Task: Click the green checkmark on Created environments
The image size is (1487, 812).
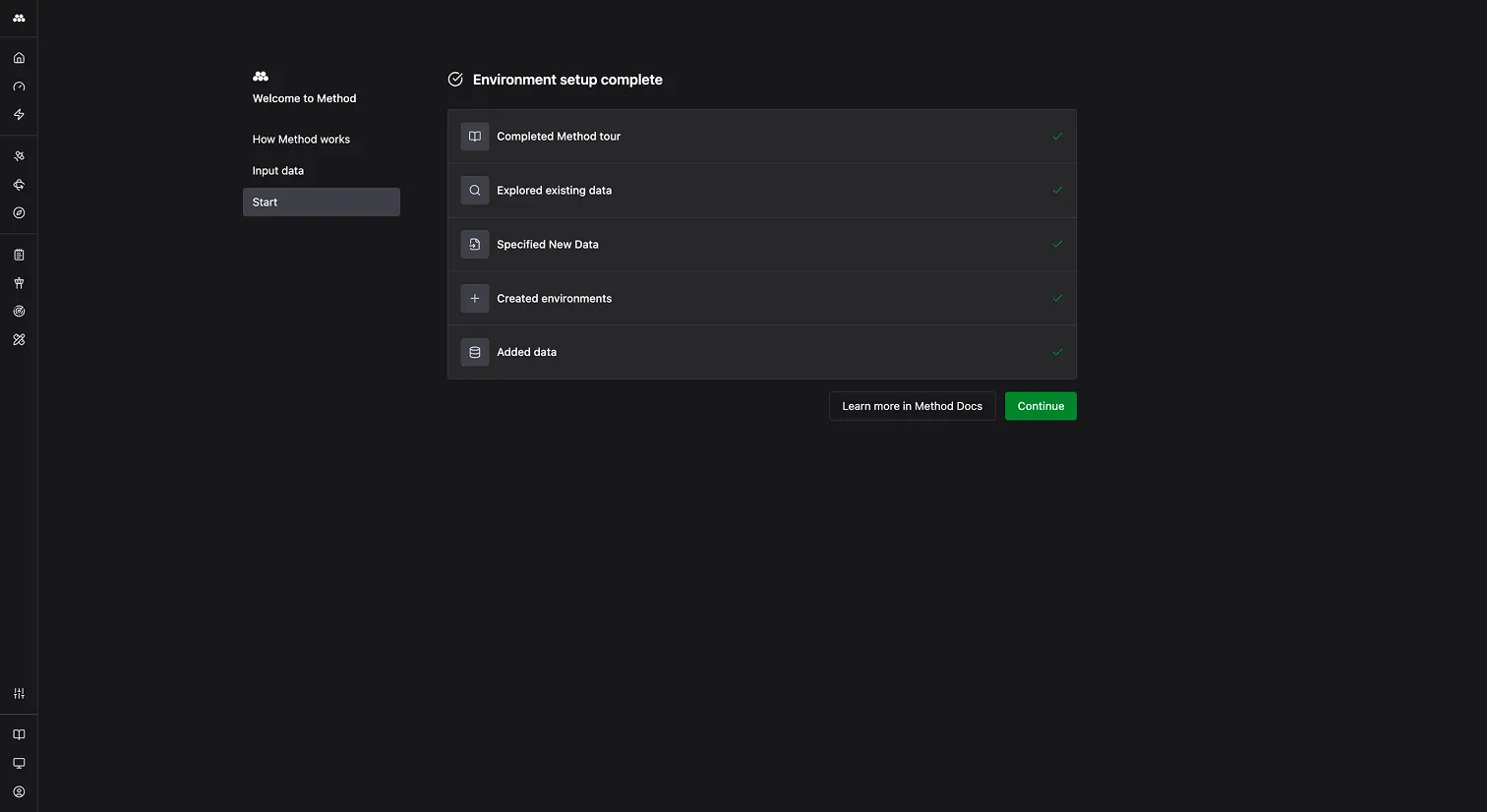Action: (x=1057, y=298)
